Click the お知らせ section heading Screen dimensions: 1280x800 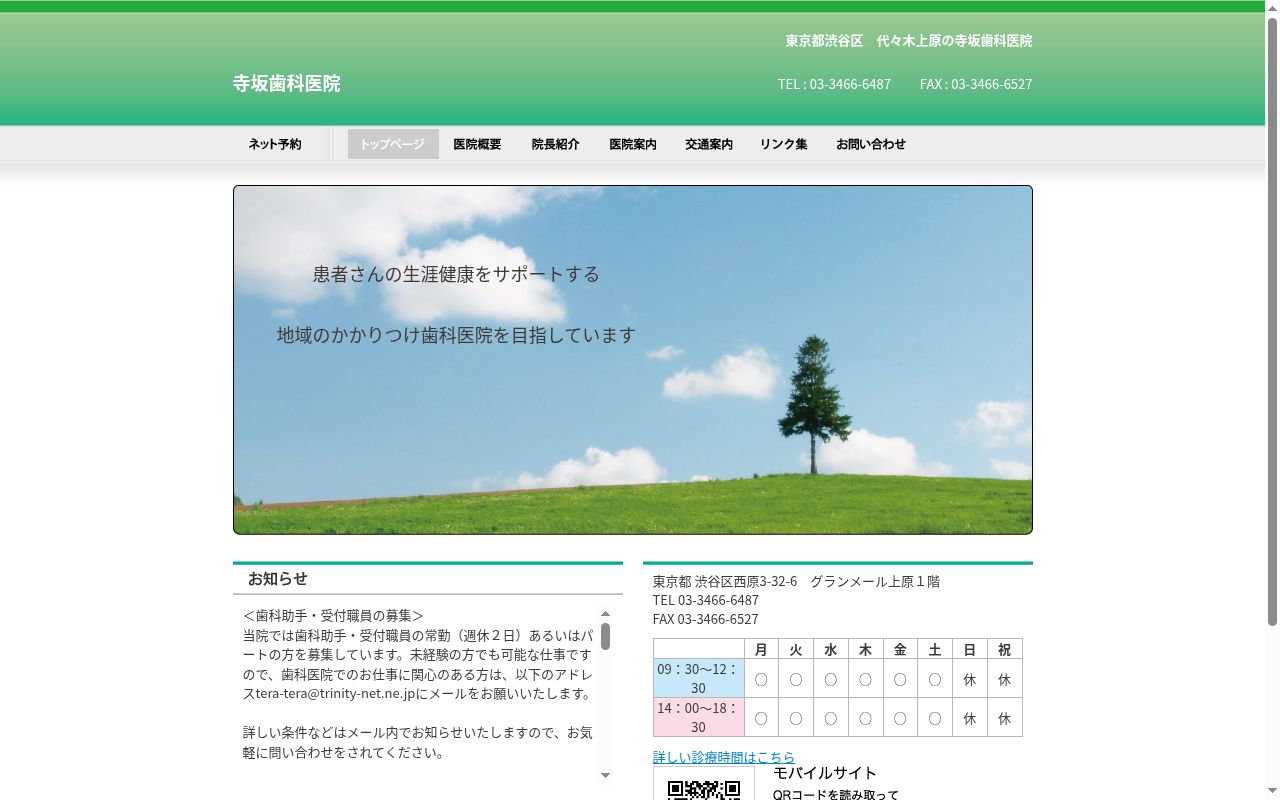(x=278, y=579)
